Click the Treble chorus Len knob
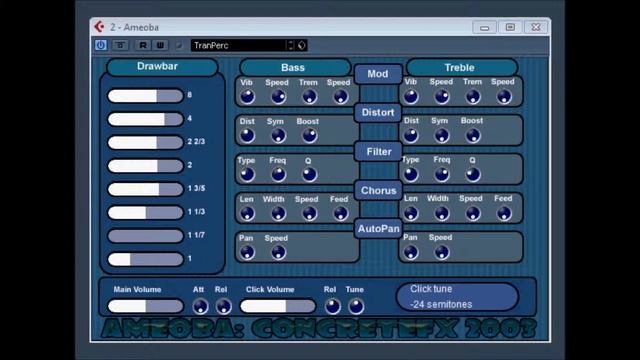The image size is (640, 360). [411, 213]
